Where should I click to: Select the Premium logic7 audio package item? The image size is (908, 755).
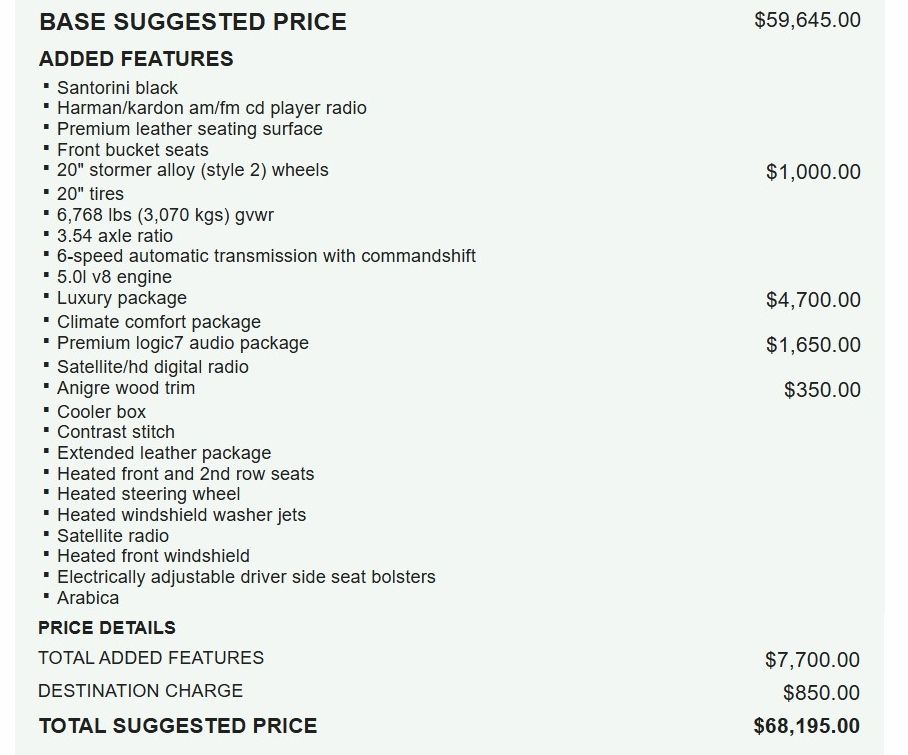pyautogui.click(x=182, y=343)
